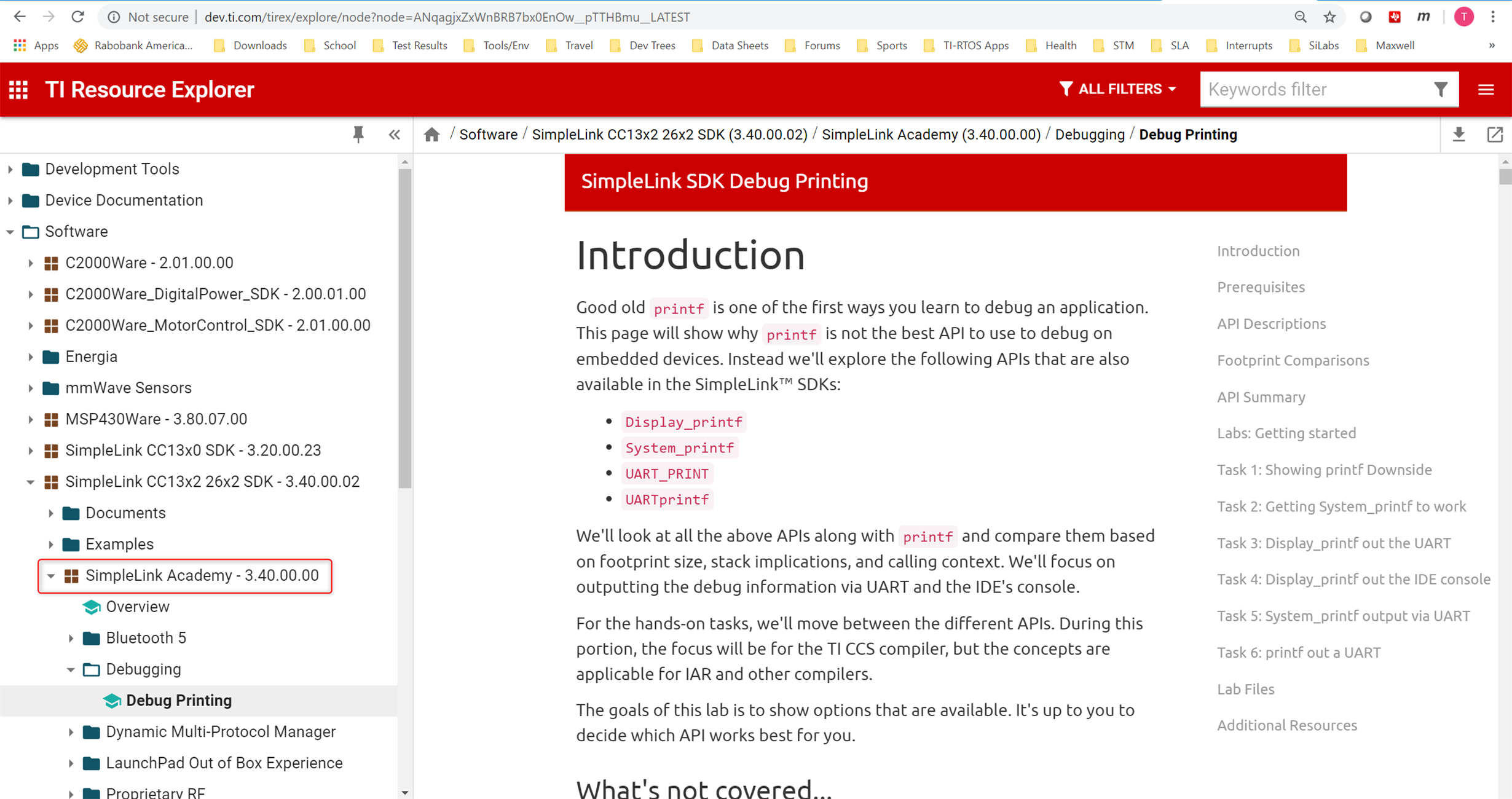Click the Debug Printing graduation cap icon
This screenshot has width=1512, height=799.
112,701
